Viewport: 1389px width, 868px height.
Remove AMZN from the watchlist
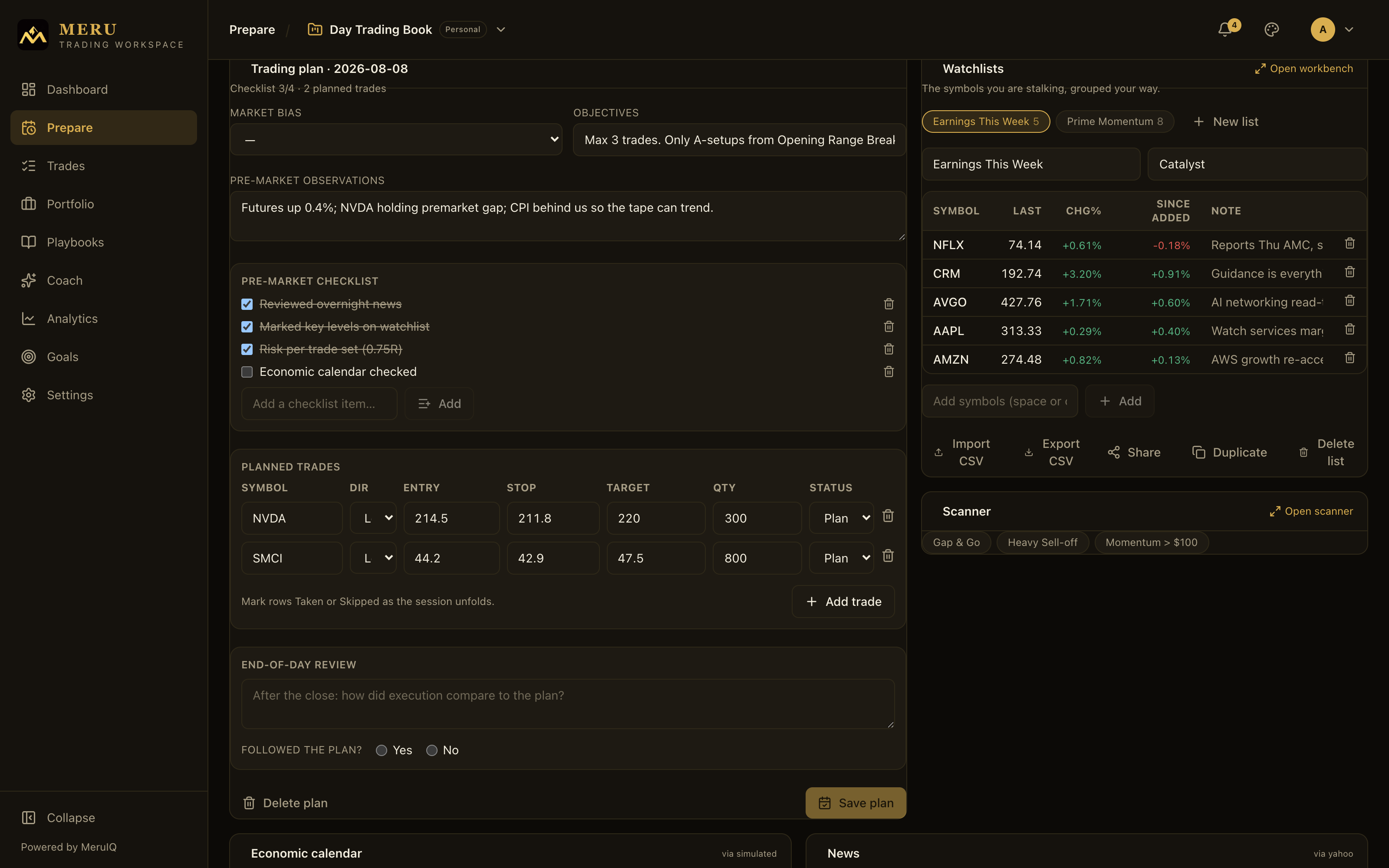point(1350,358)
